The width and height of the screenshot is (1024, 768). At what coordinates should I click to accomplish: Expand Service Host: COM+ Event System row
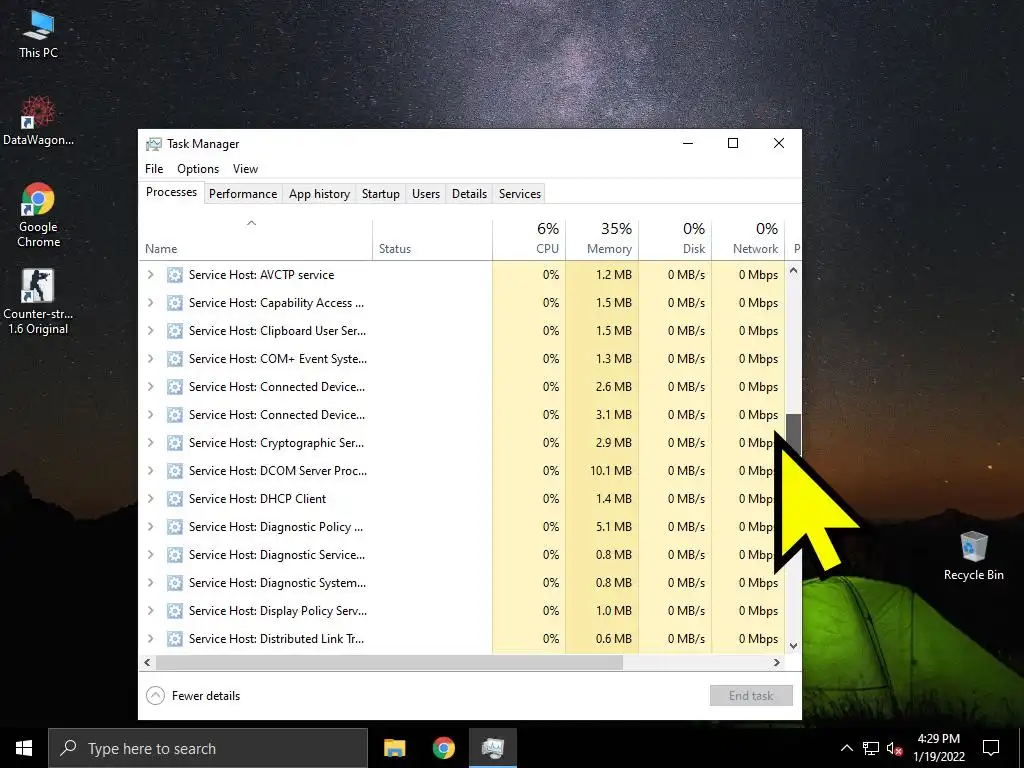[150, 359]
